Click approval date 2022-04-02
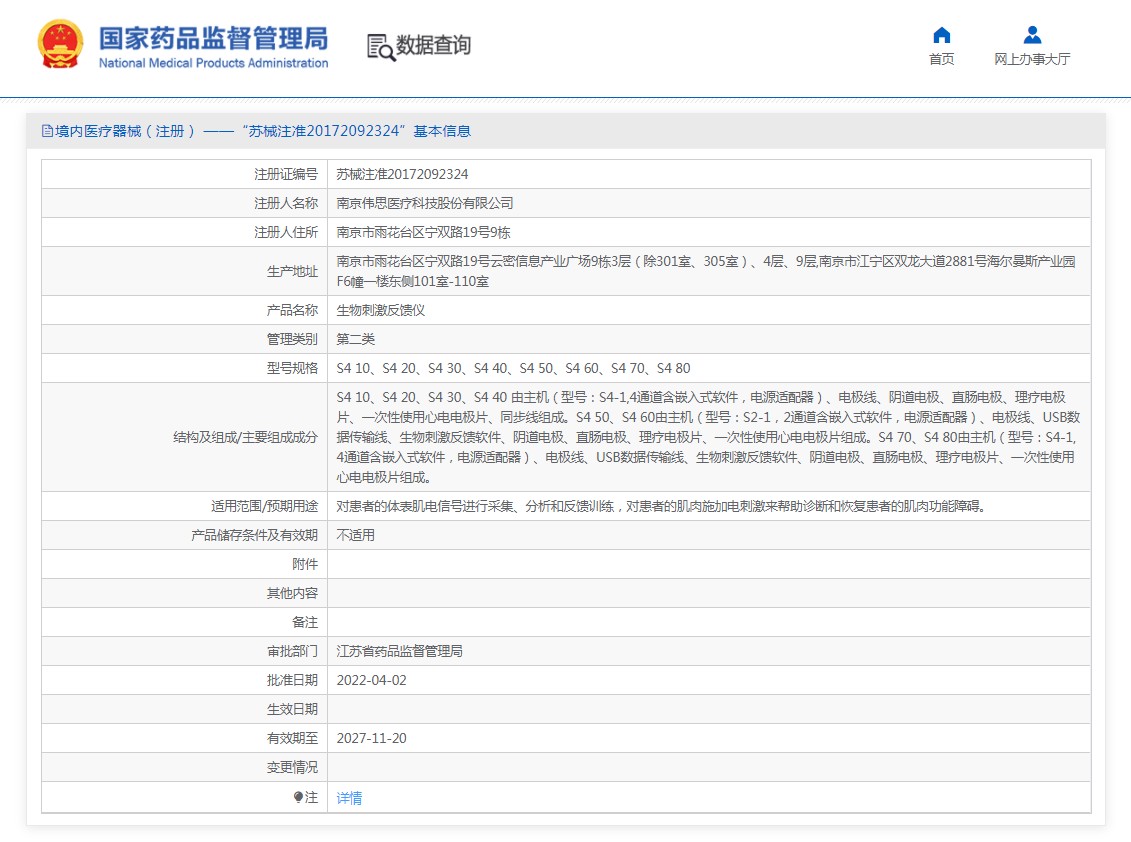Screen dimensions: 1131x842 371,680
